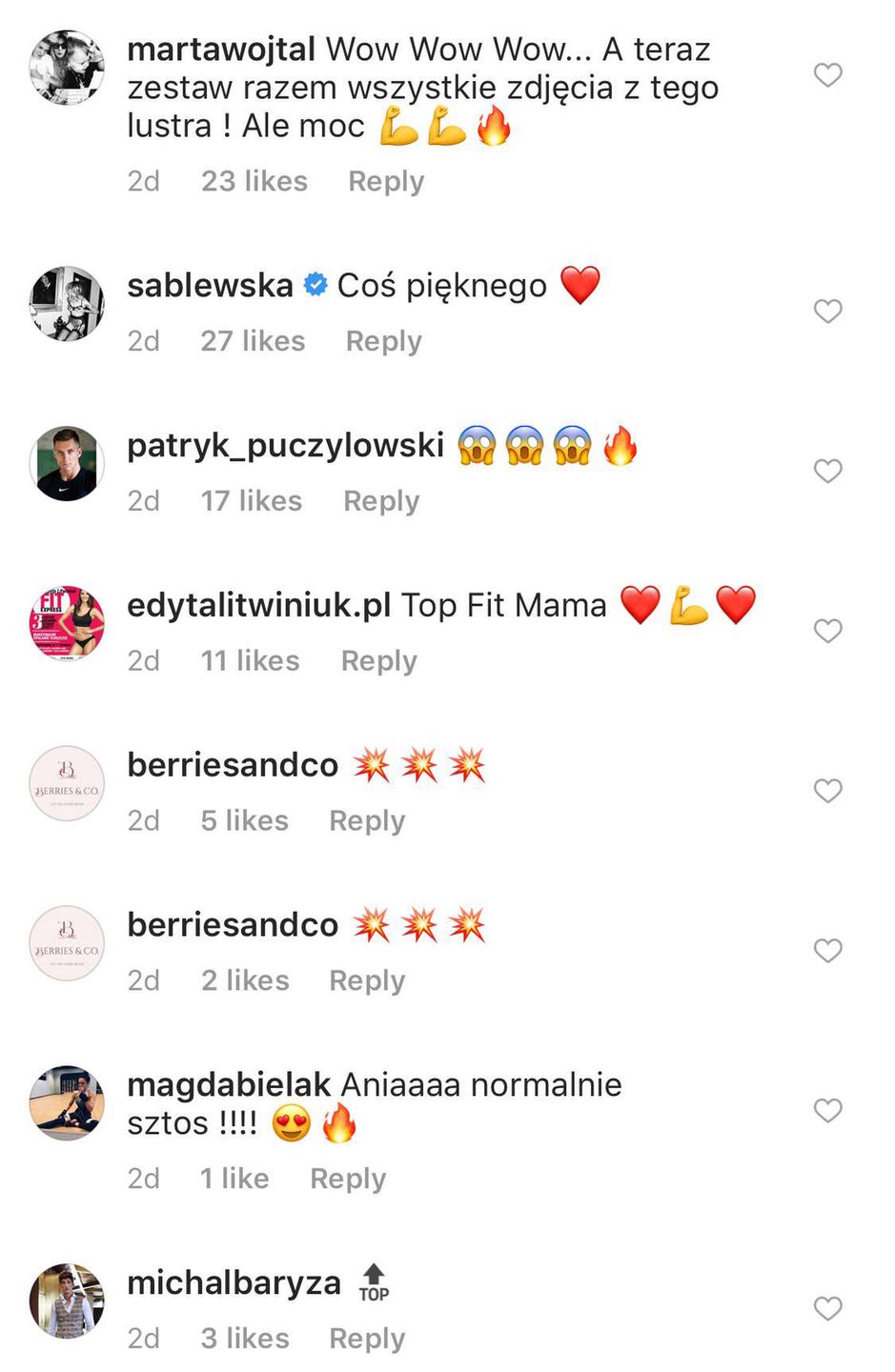
Task: Tap the heart next to michalbaryza's comment
Action: tap(827, 1308)
